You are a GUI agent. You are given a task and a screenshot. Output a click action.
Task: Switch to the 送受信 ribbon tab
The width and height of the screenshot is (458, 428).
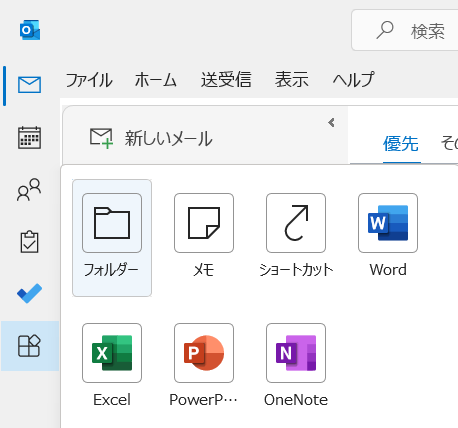(x=226, y=80)
